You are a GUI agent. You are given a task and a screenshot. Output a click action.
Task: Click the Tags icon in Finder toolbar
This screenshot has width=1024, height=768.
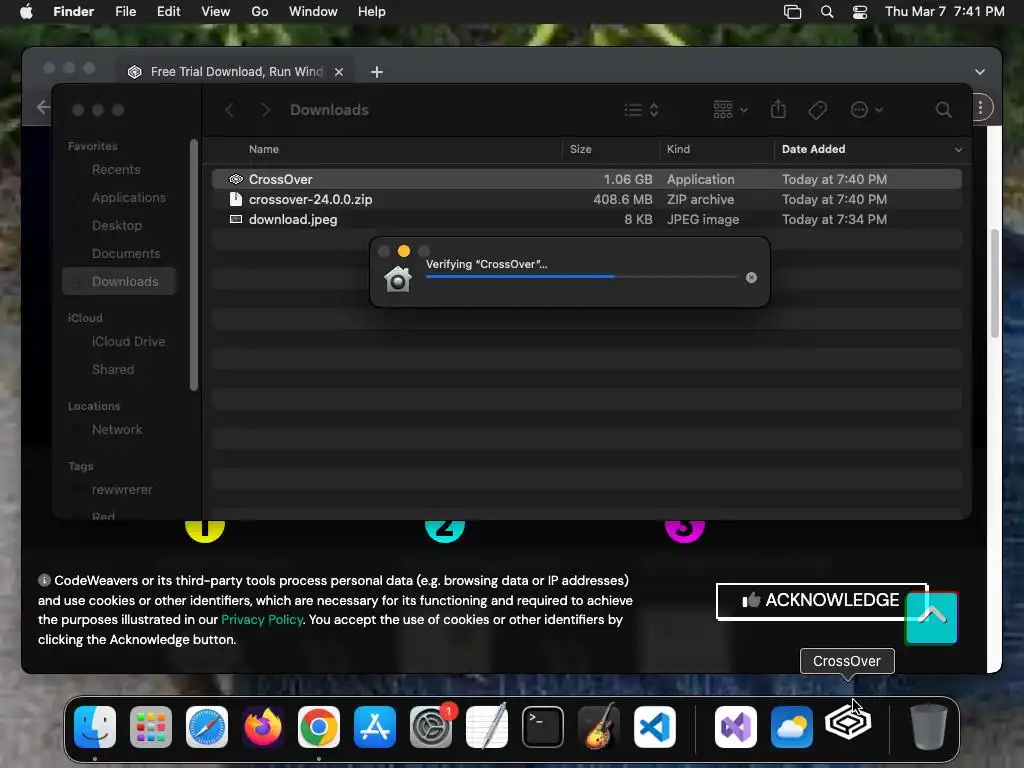(817, 110)
